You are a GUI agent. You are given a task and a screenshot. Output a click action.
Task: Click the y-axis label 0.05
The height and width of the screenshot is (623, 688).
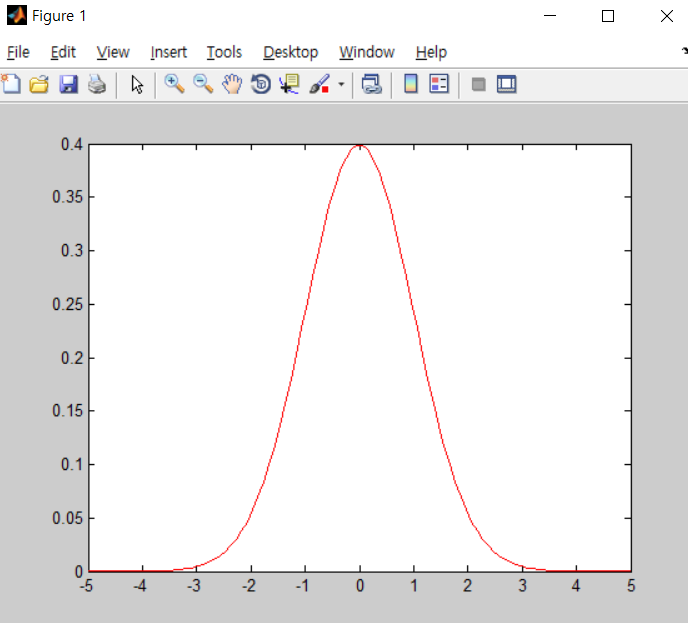pyautogui.click(x=67, y=518)
